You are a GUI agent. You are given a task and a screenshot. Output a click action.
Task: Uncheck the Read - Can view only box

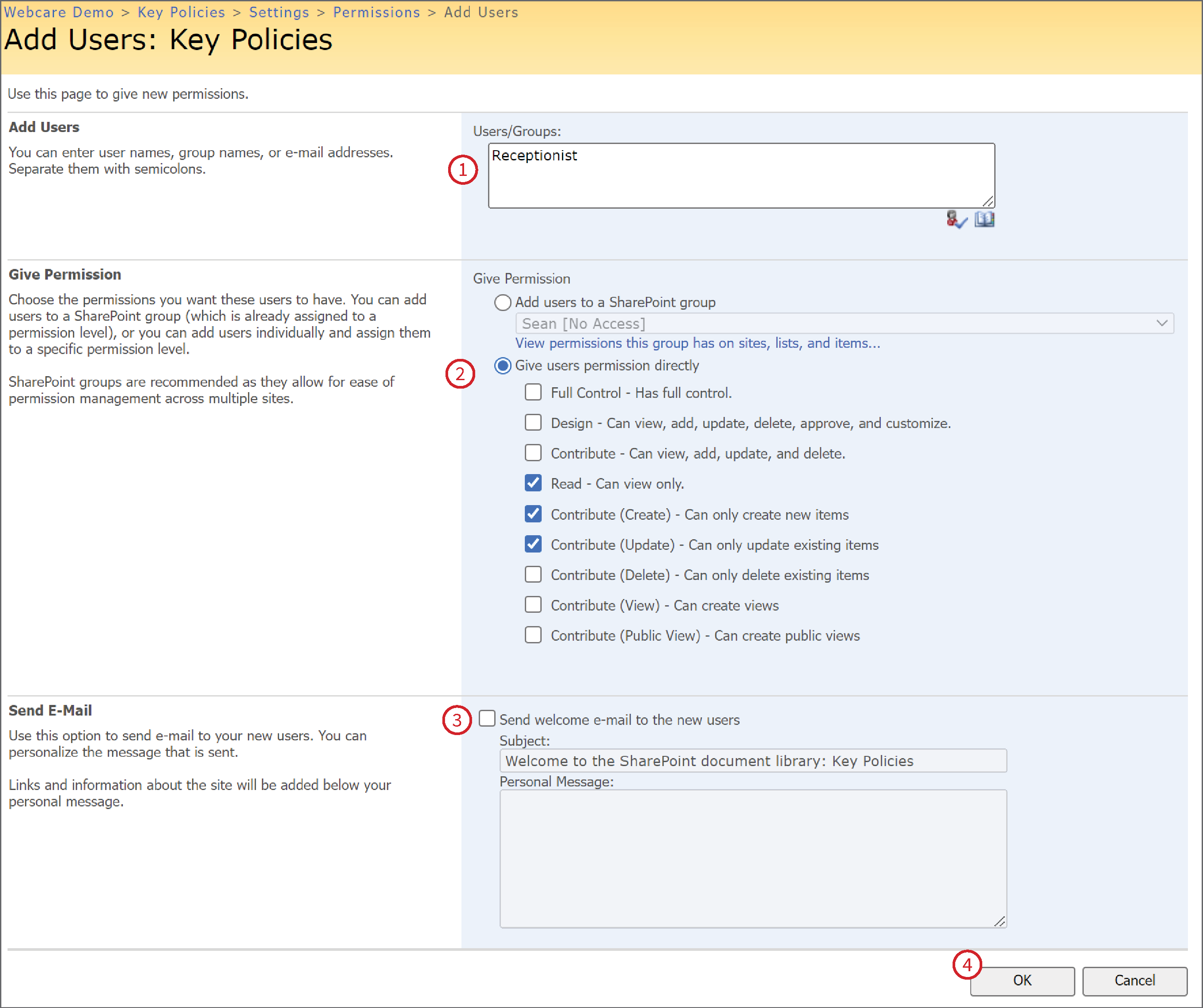[x=533, y=483]
